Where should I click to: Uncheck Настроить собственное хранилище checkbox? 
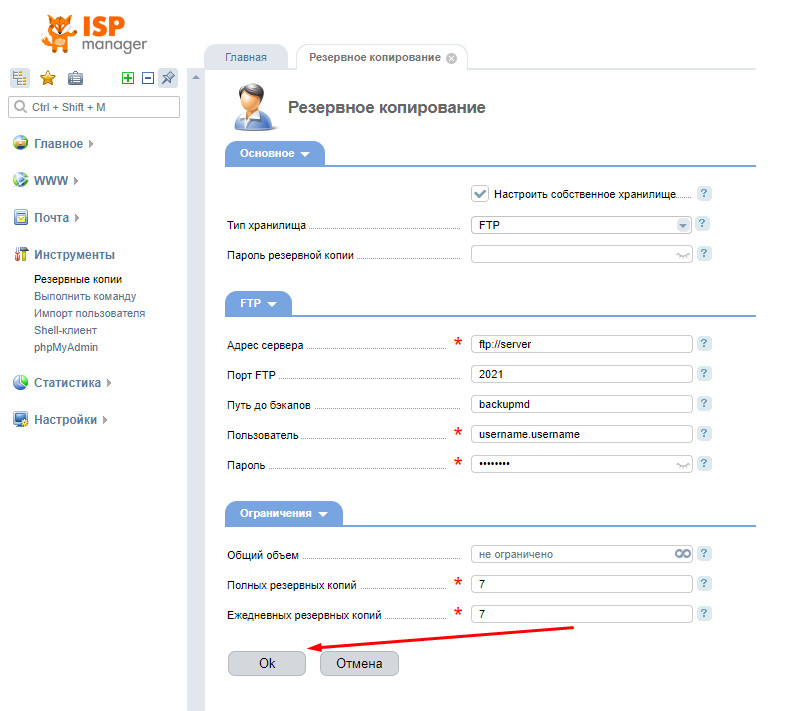479,193
